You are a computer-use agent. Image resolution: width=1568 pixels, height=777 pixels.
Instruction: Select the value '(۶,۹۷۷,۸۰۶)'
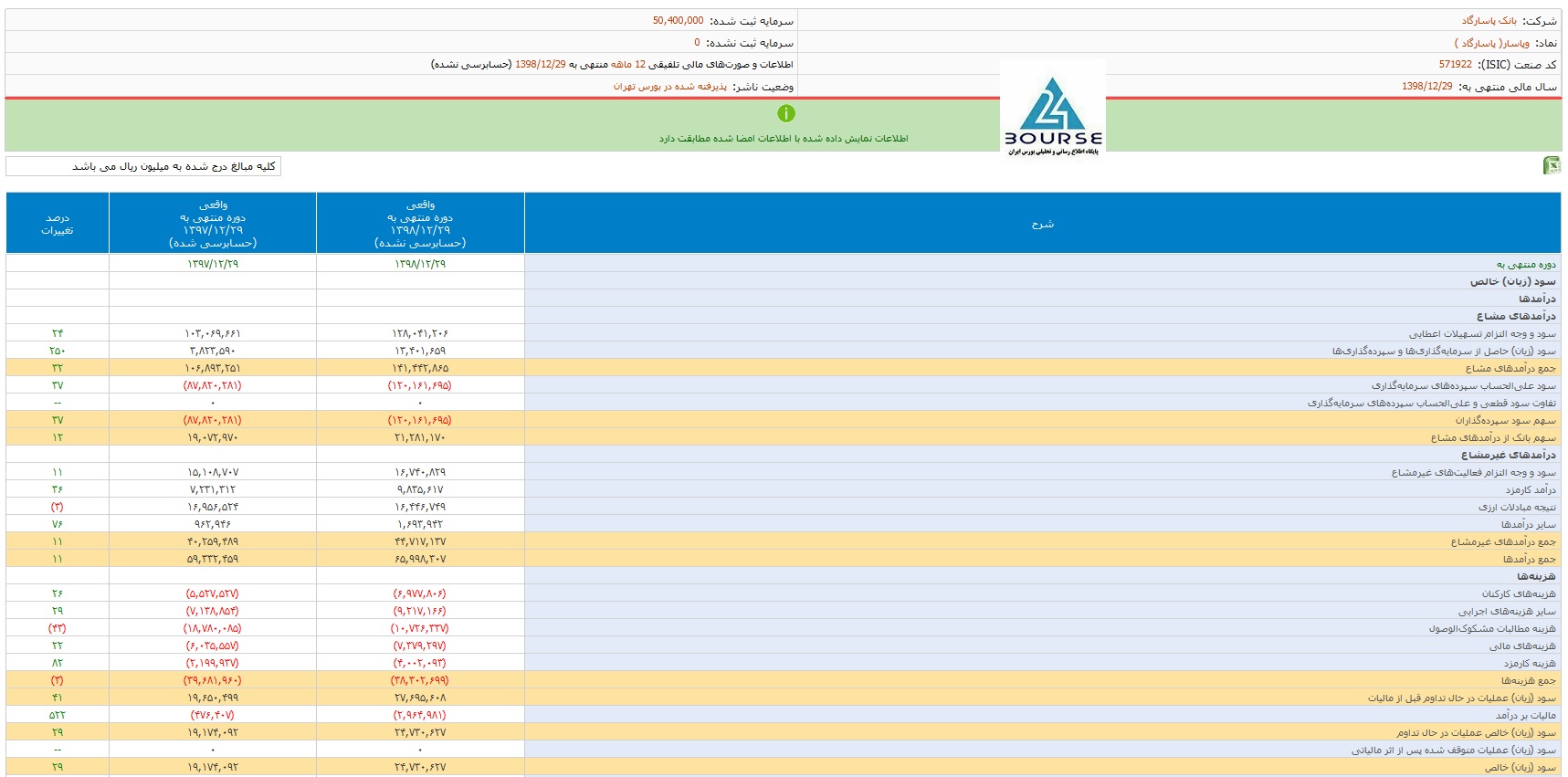420,593
